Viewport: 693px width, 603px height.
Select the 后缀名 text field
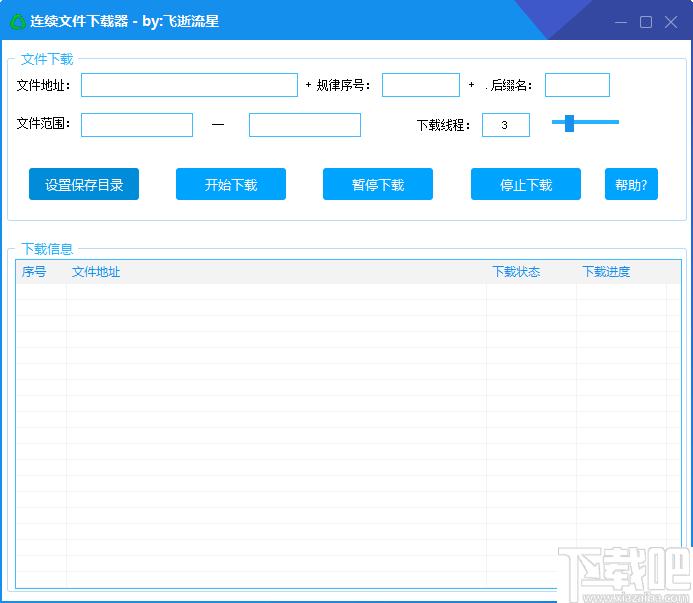coord(577,85)
